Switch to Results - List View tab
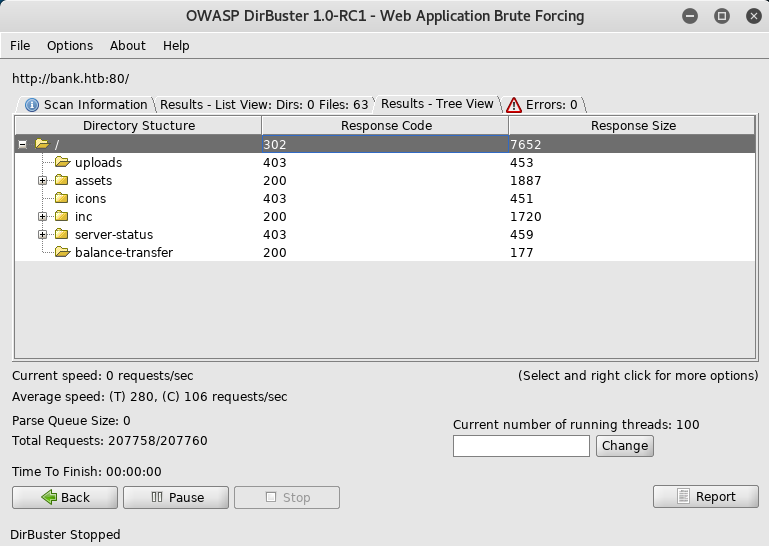Screen dimensions: 769x546 pos(264,105)
